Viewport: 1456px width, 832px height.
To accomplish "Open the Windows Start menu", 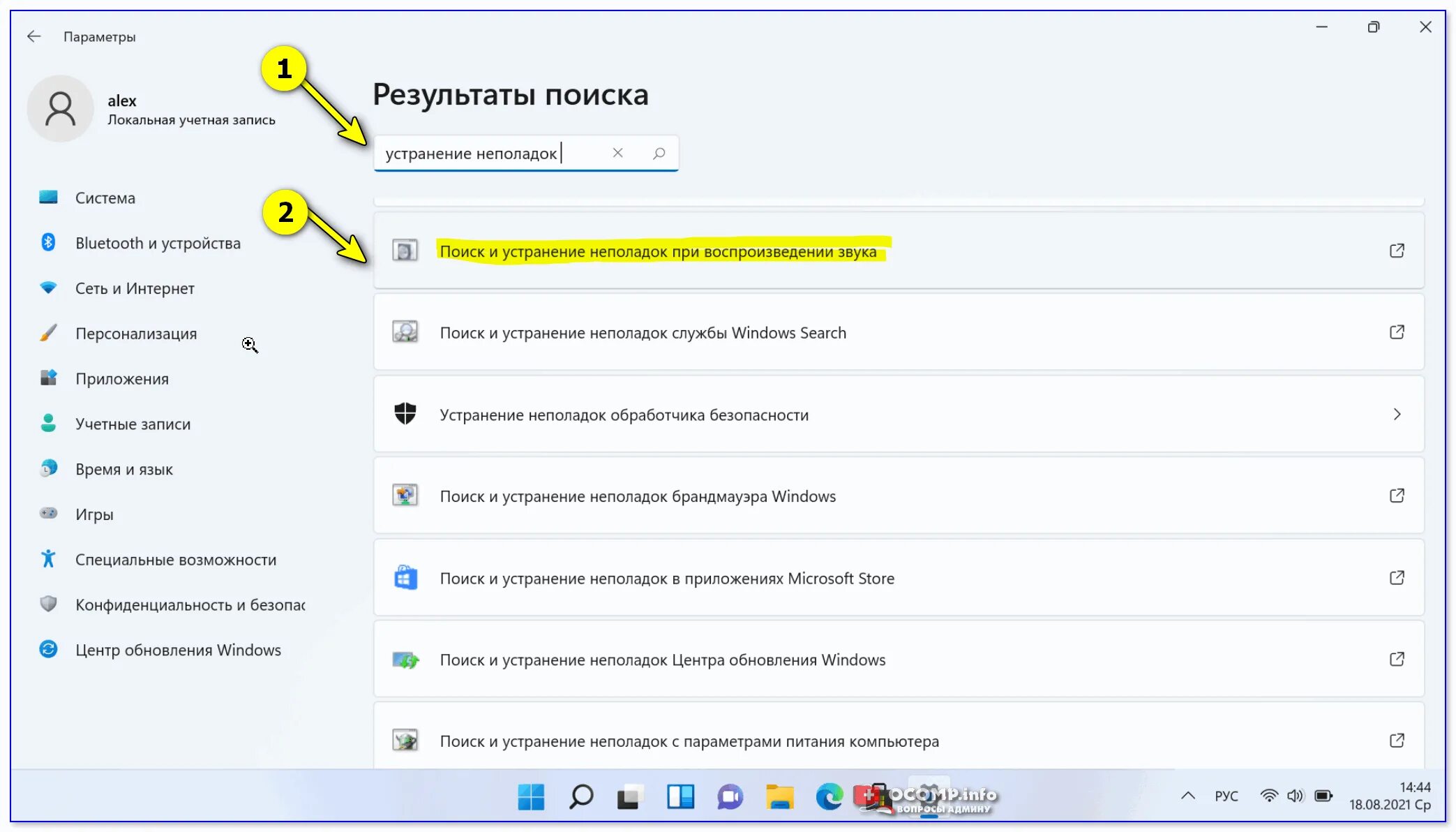I will pyautogui.click(x=531, y=796).
